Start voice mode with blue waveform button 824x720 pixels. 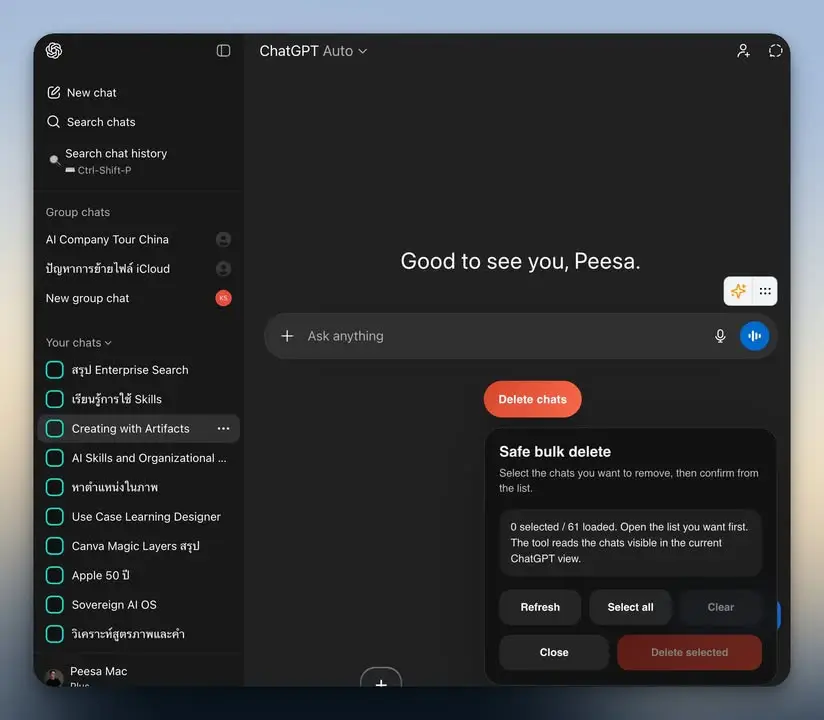[754, 336]
